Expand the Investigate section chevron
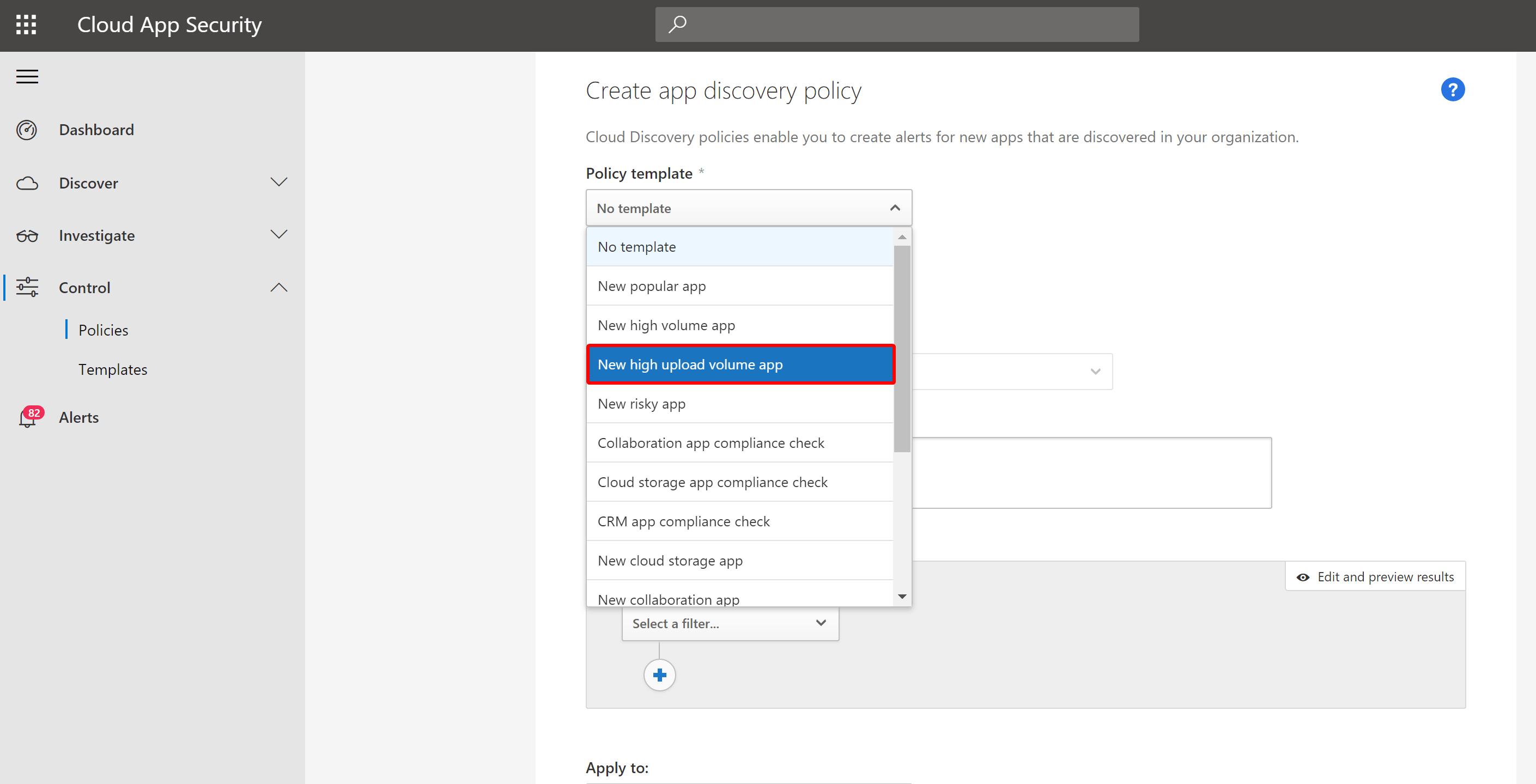 point(278,234)
